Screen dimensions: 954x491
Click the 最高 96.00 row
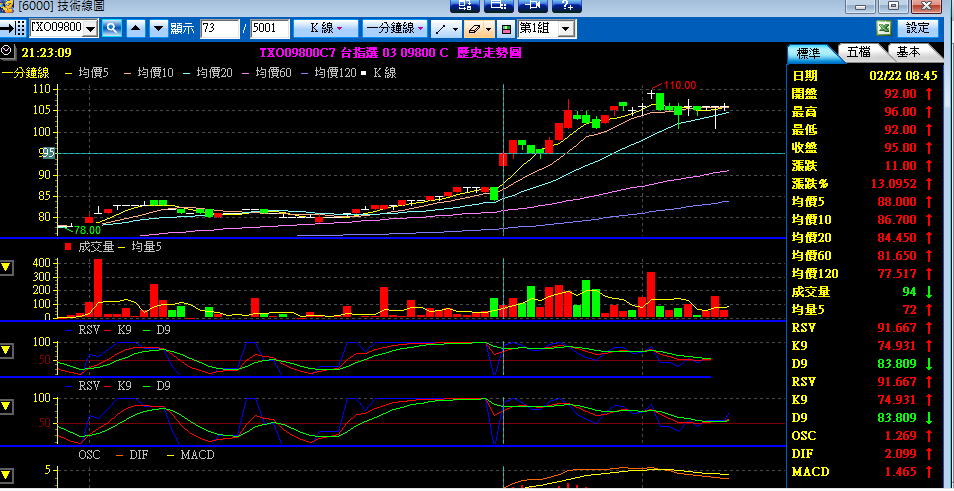(x=864, y=112)
